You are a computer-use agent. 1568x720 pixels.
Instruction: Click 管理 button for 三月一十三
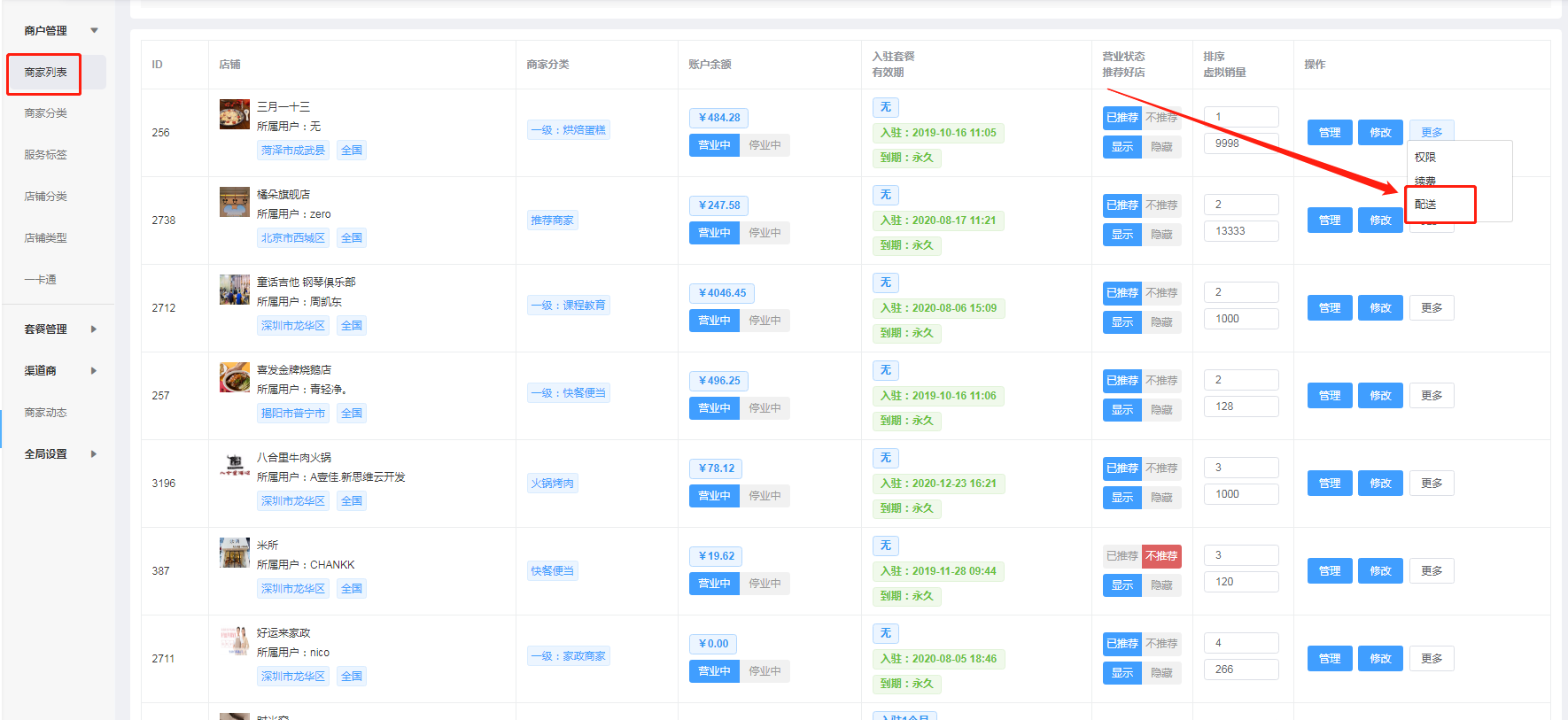point(1330,132)
